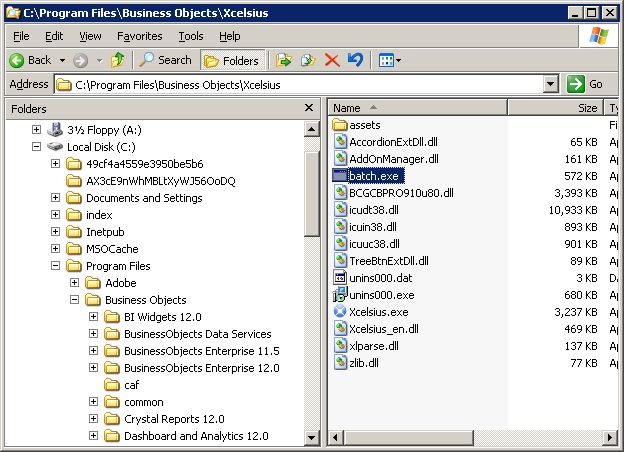Click the Floppy drive icon

click(x=55, y=129)
